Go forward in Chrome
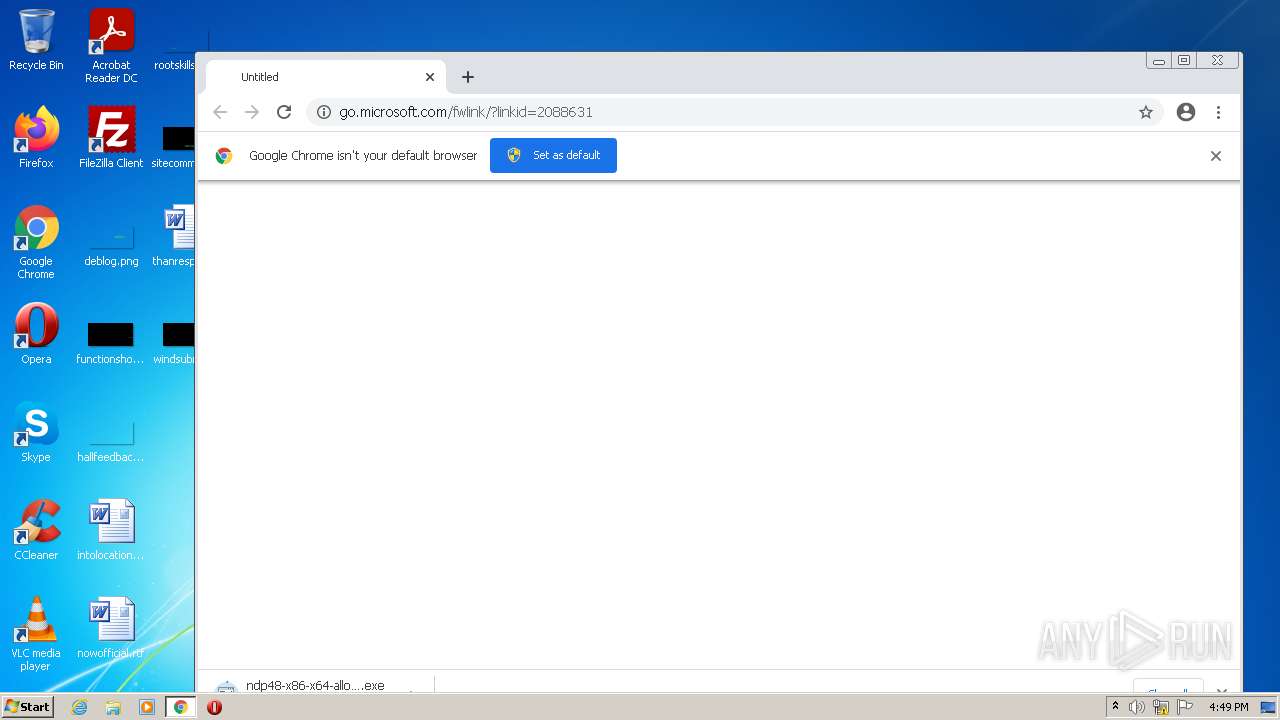Screen dimensions: 1280x720 pos(252,112)
